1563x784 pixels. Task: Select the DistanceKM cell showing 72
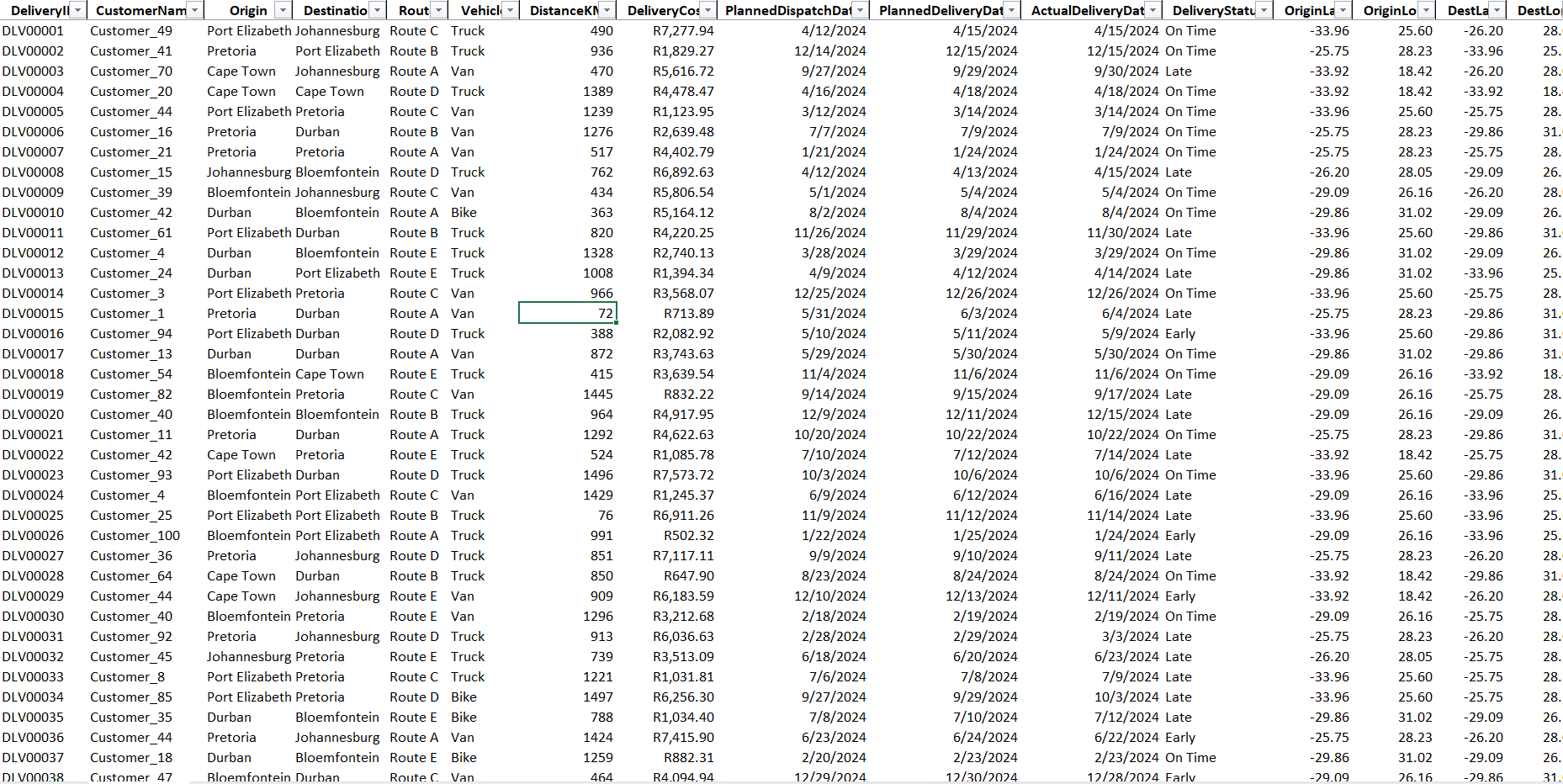click(568, 314)
